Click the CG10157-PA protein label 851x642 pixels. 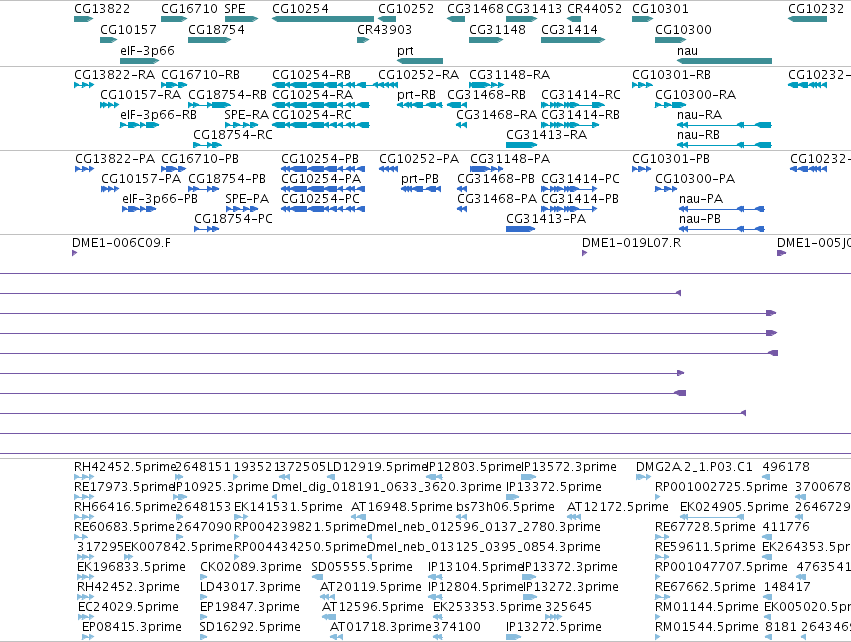tap(141, 179)
